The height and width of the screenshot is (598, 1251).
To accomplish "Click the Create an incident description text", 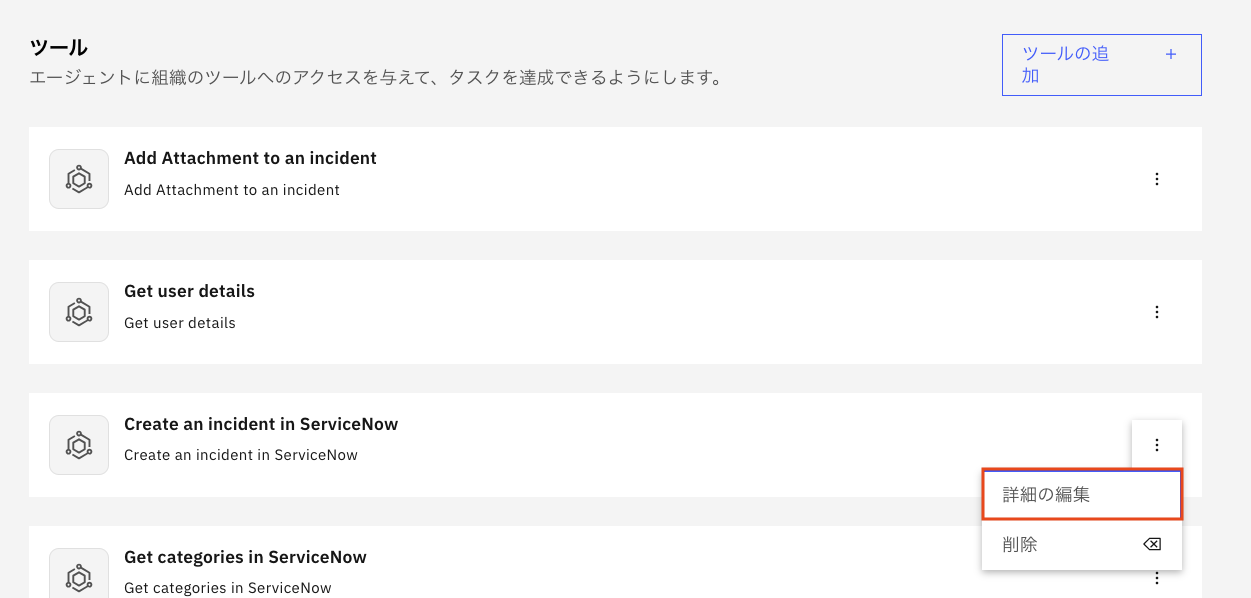I will pos(241,455).
